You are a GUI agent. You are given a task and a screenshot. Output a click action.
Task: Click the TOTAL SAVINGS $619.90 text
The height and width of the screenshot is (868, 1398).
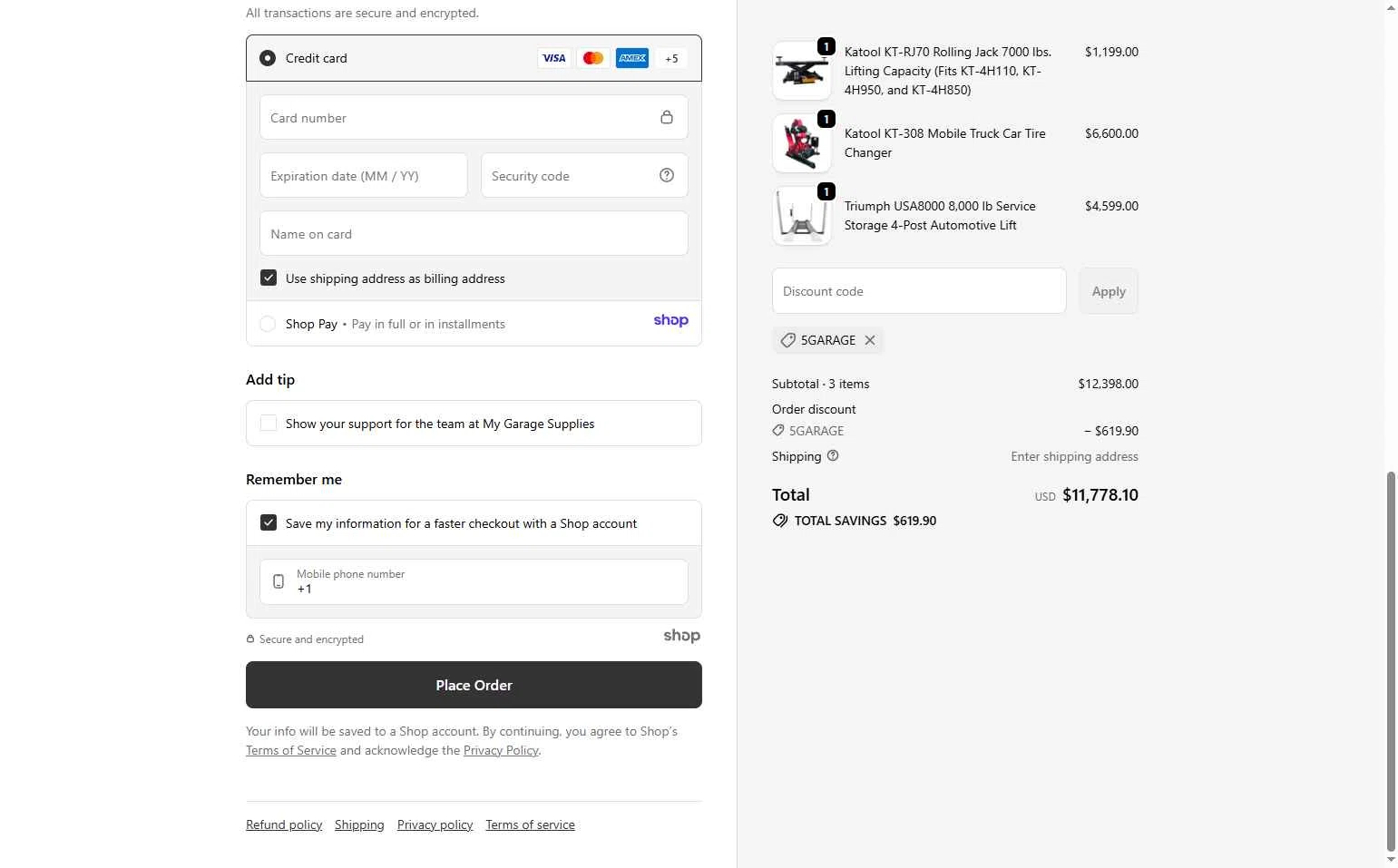pos(865,521)
